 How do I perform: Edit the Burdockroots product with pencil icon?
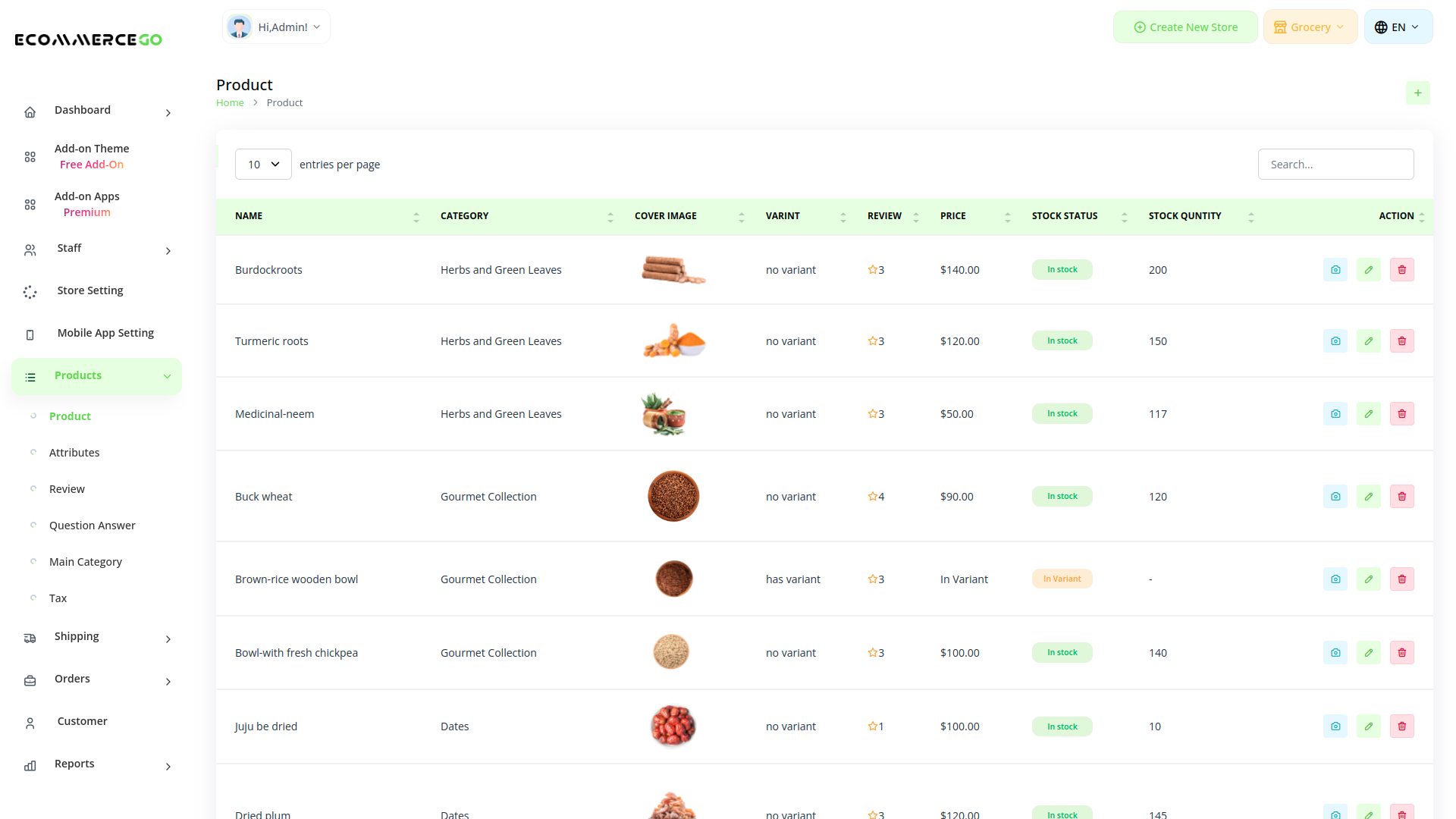pos(1368,269)
